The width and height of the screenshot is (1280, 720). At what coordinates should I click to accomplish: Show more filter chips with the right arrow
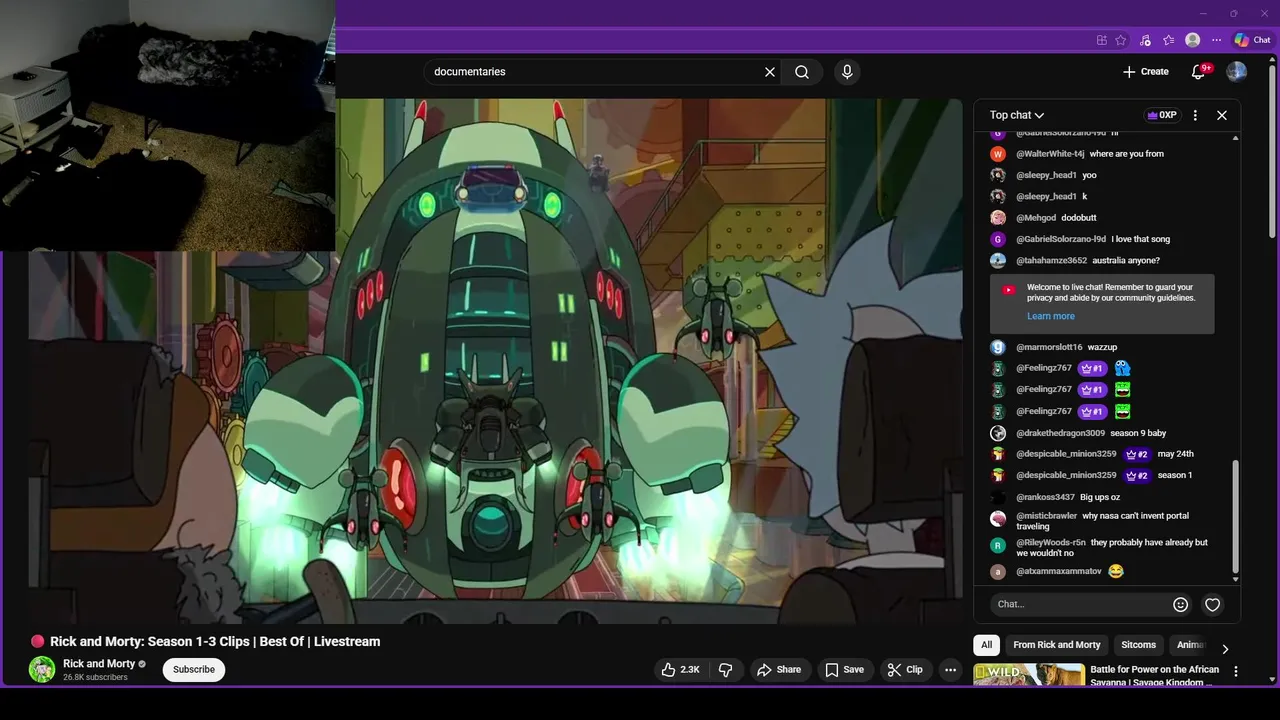click(x=1225, y=649)
